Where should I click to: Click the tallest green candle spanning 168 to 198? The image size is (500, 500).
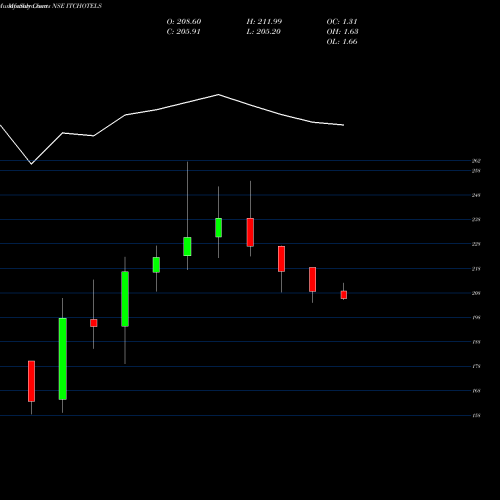coord(63,359)
